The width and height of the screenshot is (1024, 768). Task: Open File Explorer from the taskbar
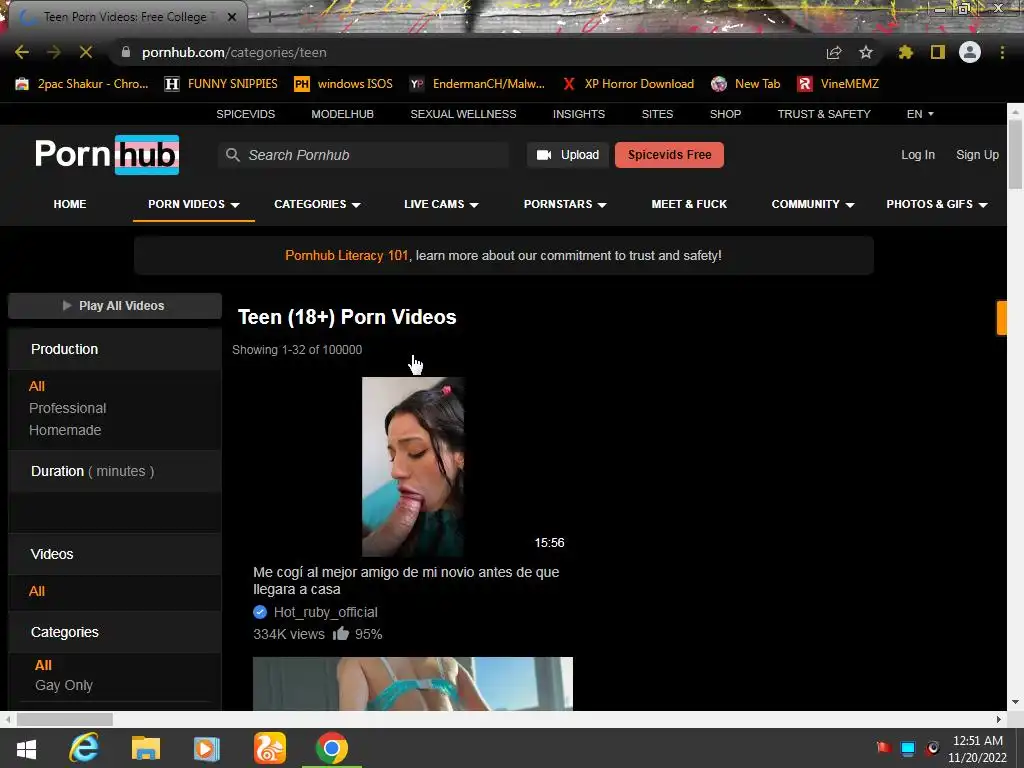[x=146, y=748]
